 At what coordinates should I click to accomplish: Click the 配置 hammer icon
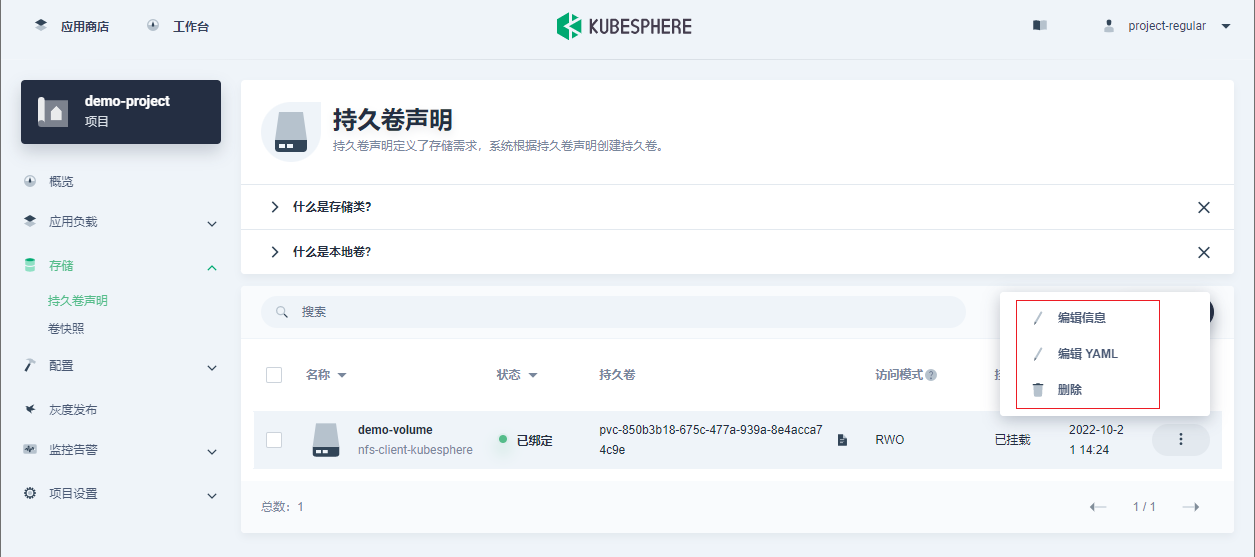[30, 365]
